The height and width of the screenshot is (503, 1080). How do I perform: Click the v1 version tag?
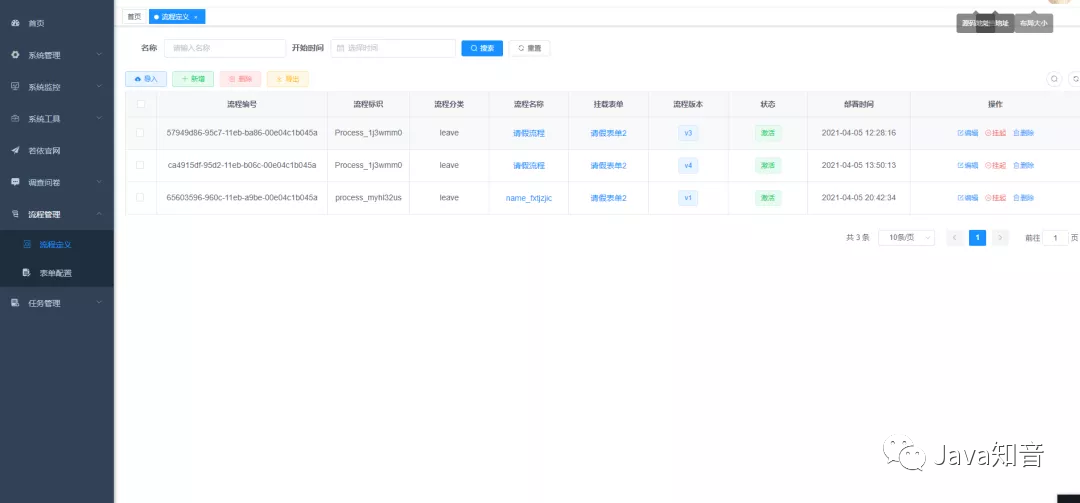(688, 198)
